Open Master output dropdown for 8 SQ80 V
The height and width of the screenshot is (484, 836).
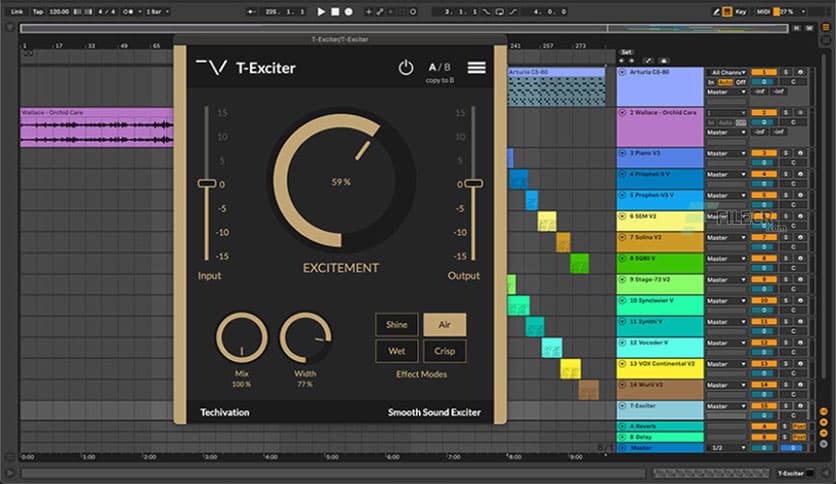pyautogui.click(x=727, y=259)
